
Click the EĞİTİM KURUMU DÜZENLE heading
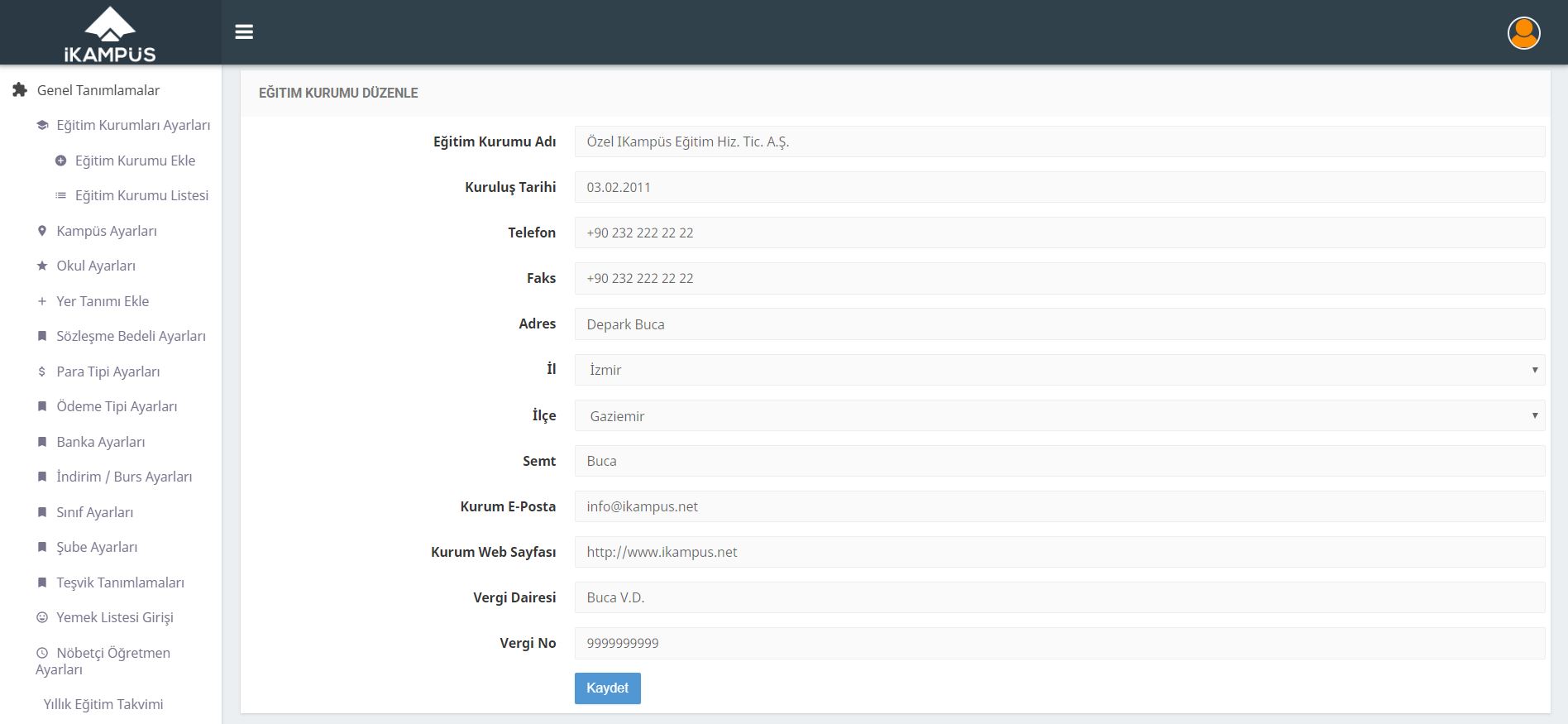click(x=338, y=93)
